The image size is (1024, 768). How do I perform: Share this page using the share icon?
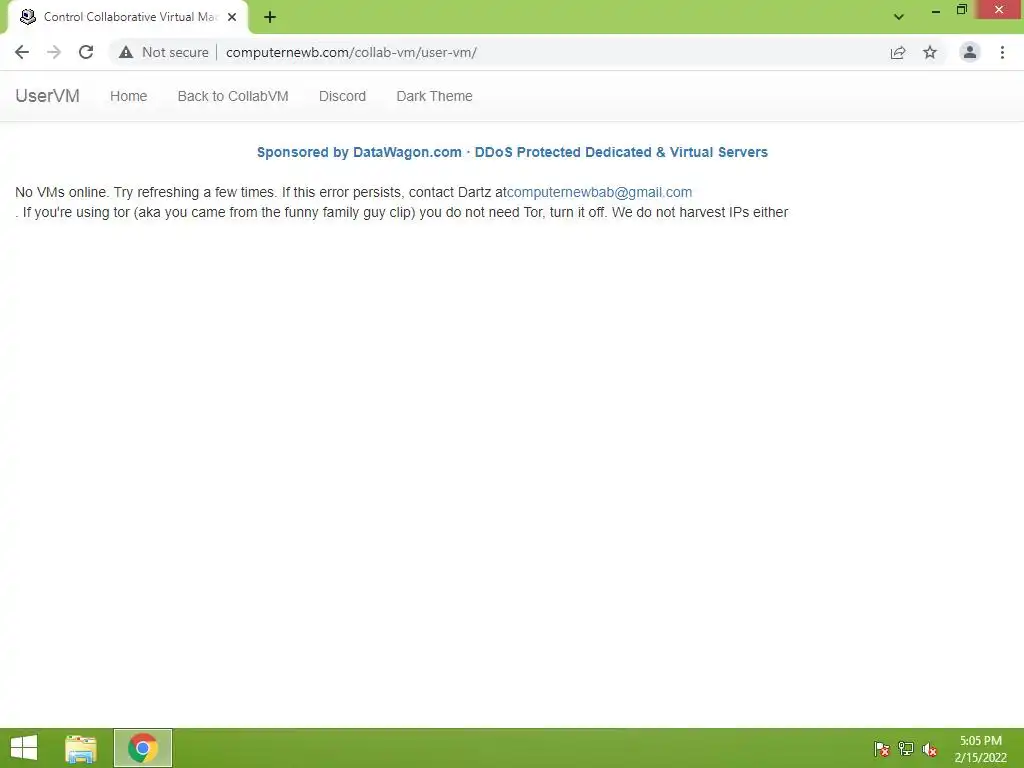tap(898, 52)
